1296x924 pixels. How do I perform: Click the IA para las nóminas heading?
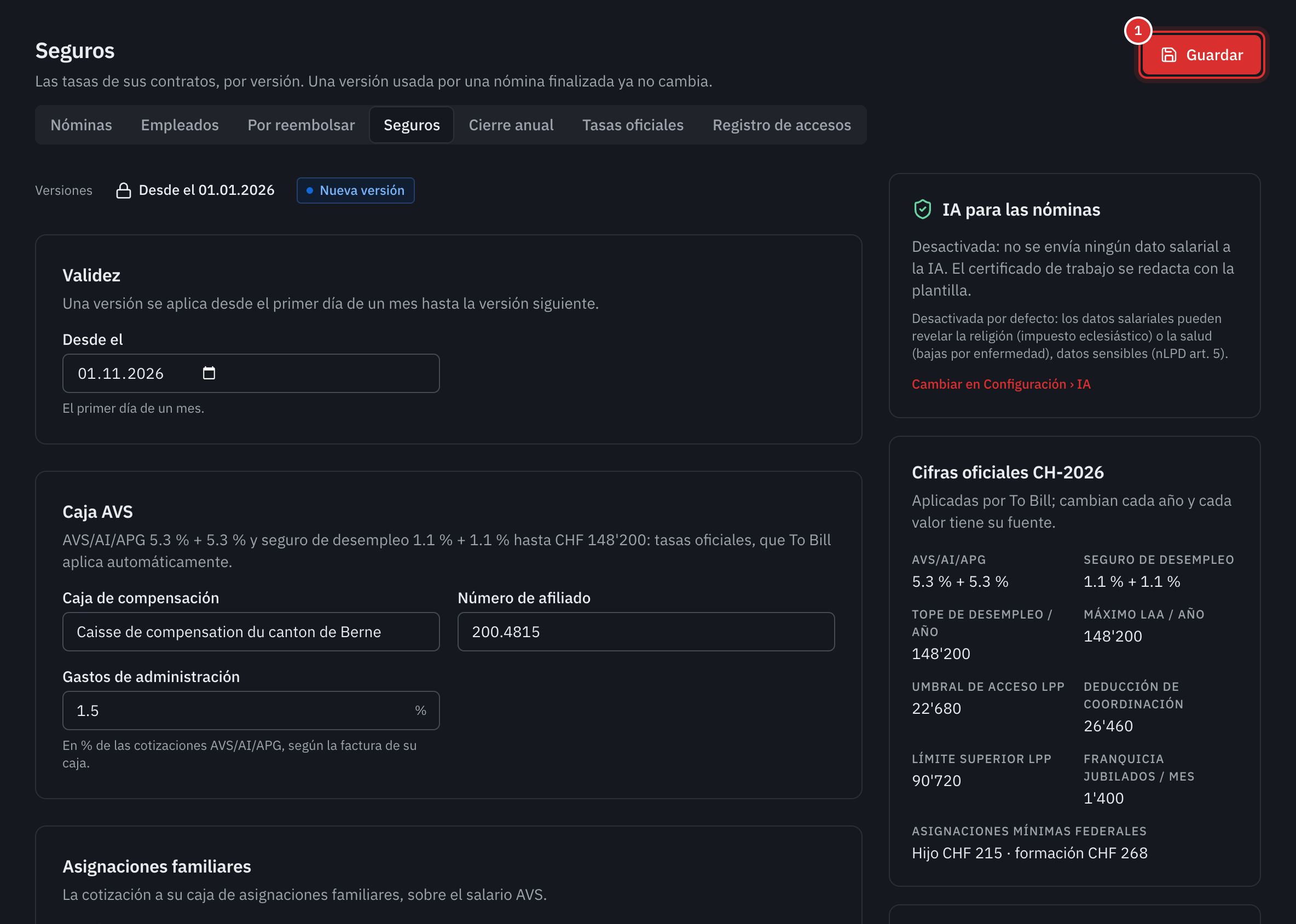(x=1021, y=210)
